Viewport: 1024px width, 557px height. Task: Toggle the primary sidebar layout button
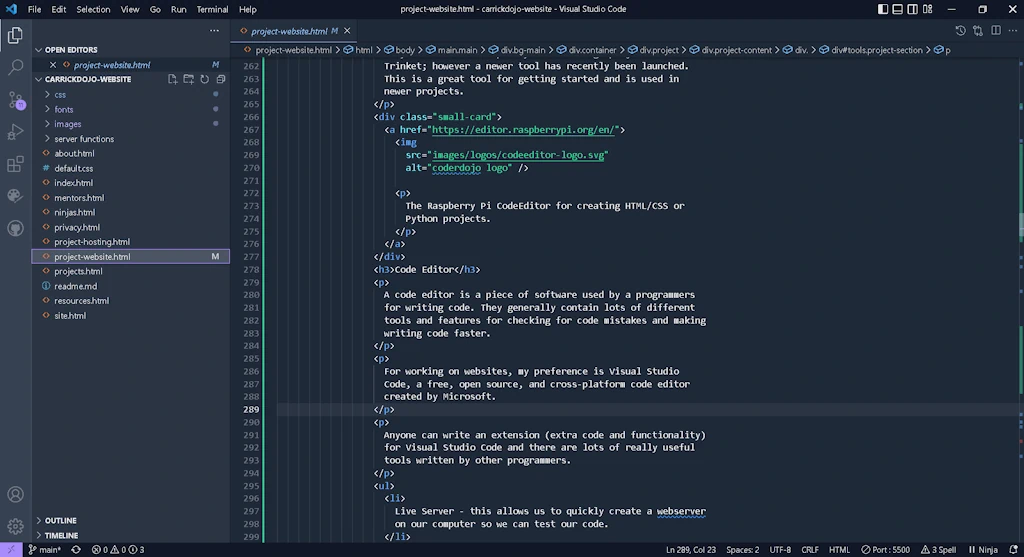click(882, 9)
